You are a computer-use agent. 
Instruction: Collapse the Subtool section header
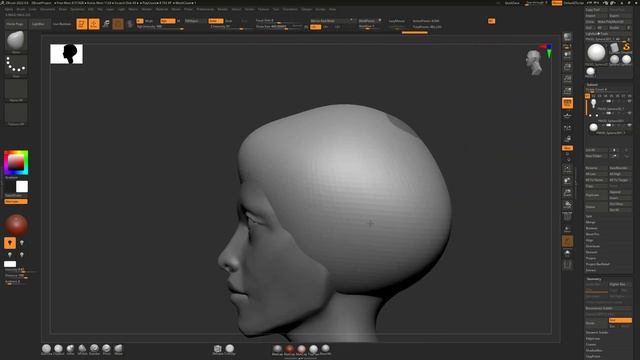(592, 84)
